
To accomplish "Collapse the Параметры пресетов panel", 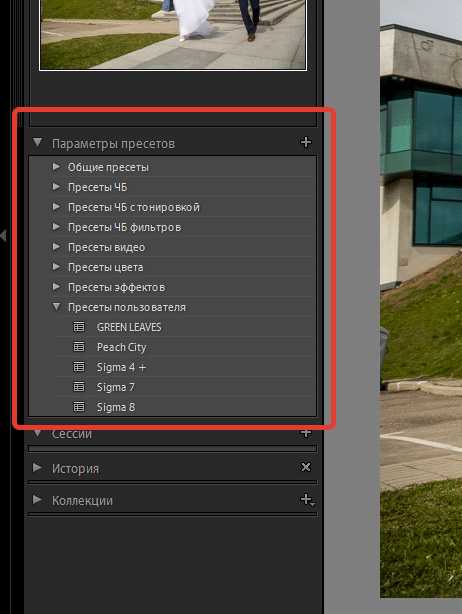I will click(x=38, y=142).
